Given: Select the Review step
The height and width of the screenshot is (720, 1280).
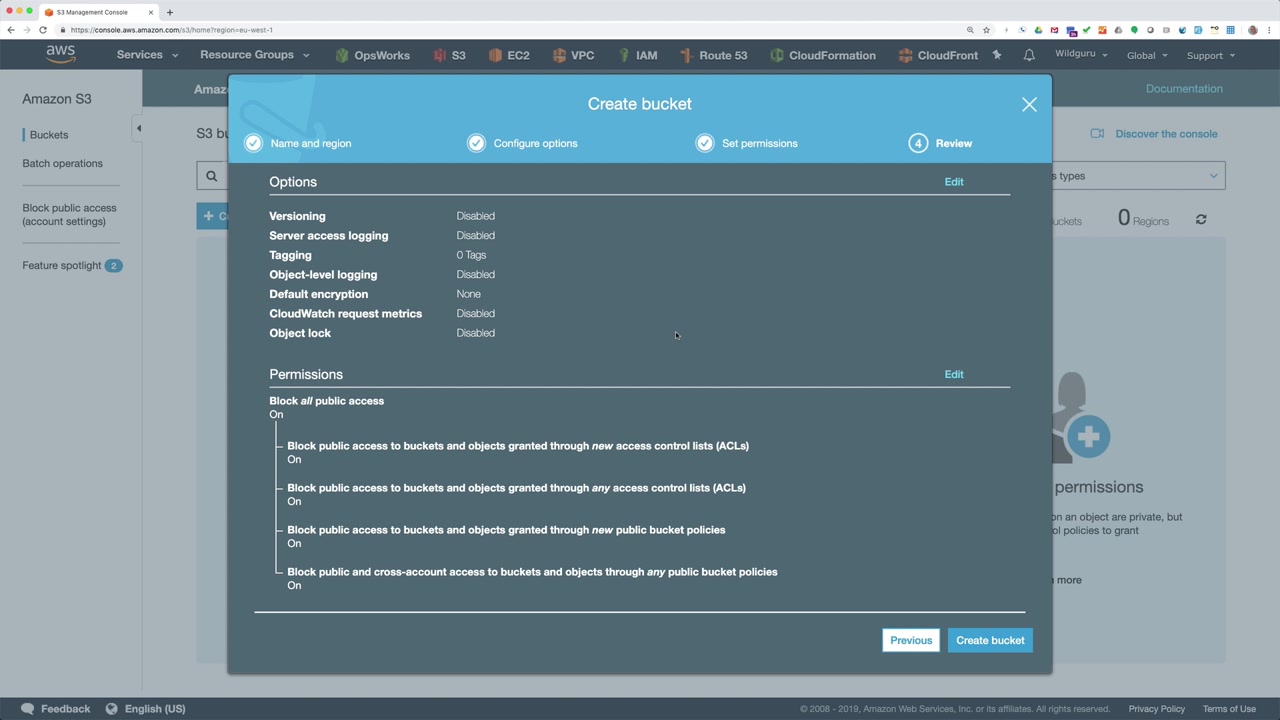Looking at the screenshot, I should [941, 143].
